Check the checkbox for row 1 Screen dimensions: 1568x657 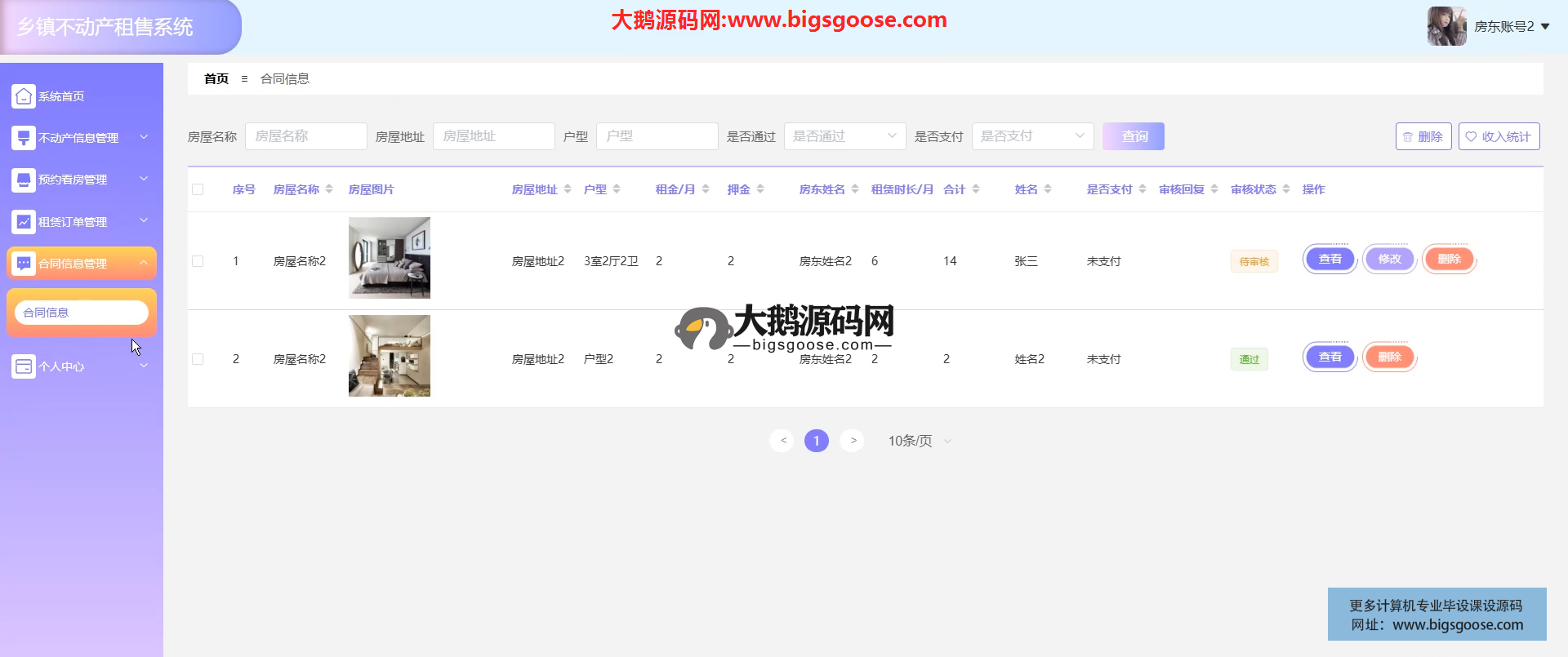click(x=198, y=261)
